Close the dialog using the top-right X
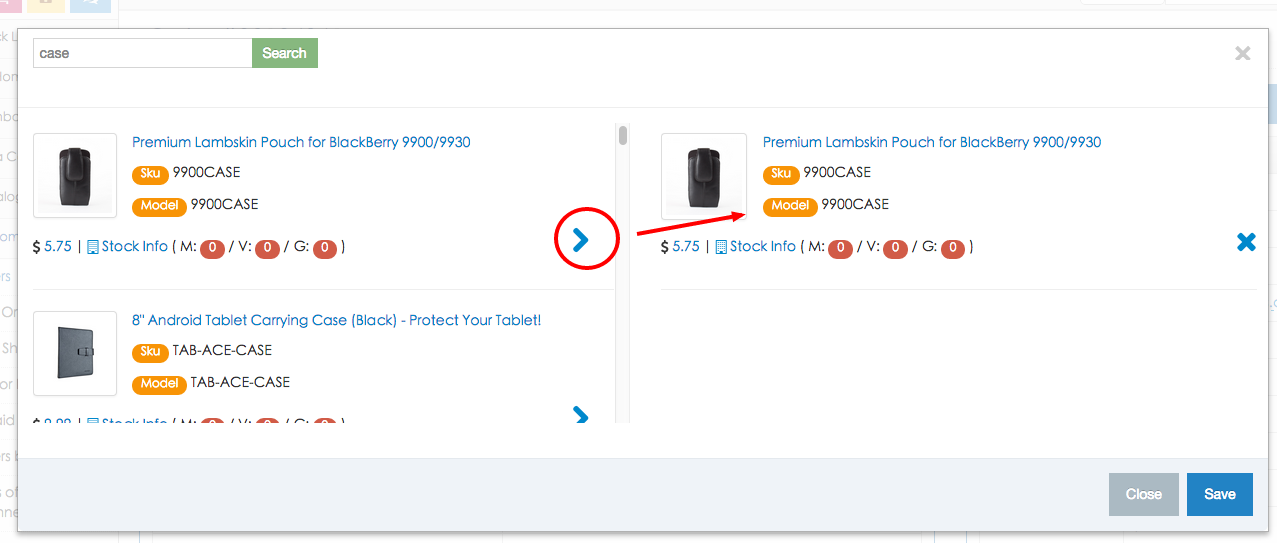Screen dimensions: 1277x543 1242,54
